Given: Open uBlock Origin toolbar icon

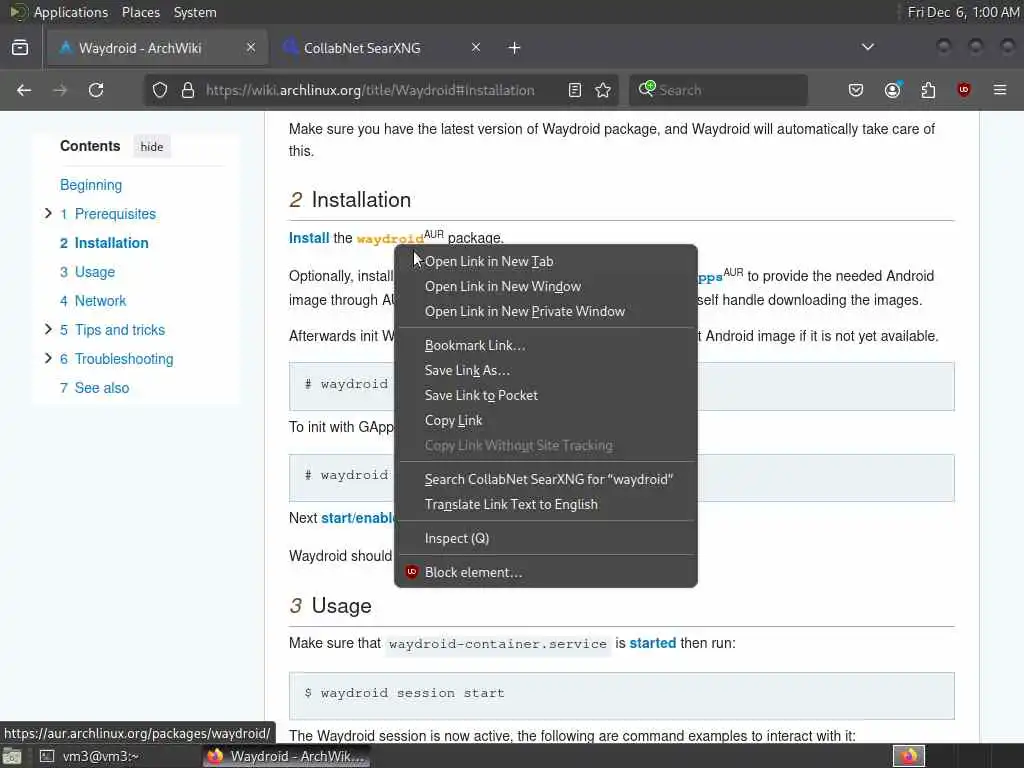Looking at the screenshot, I should (x=964, y=90).
